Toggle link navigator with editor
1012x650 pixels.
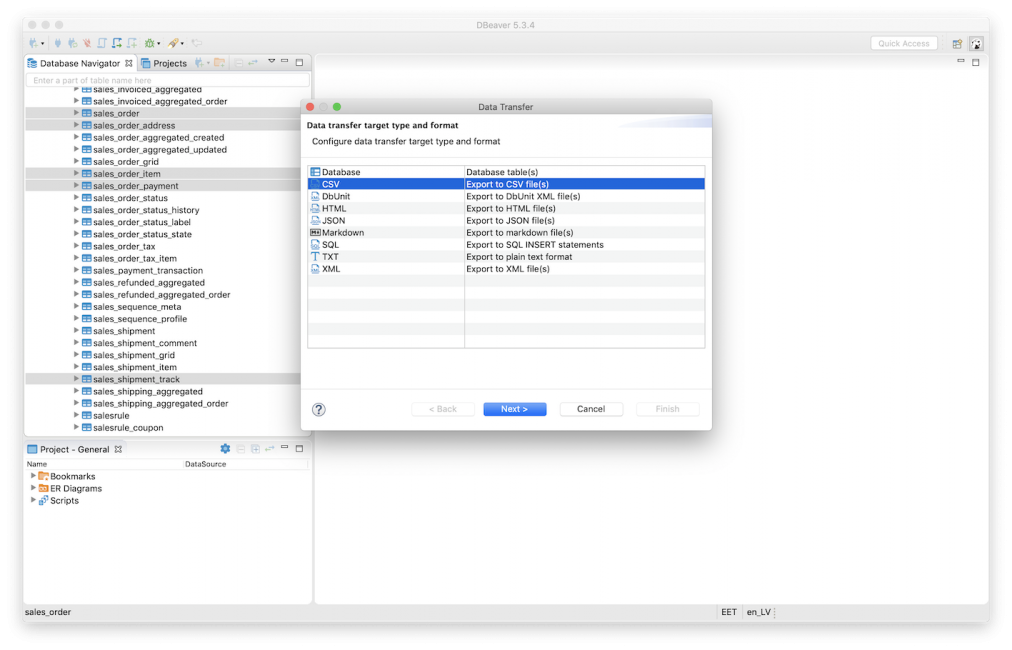click(254, 63)
